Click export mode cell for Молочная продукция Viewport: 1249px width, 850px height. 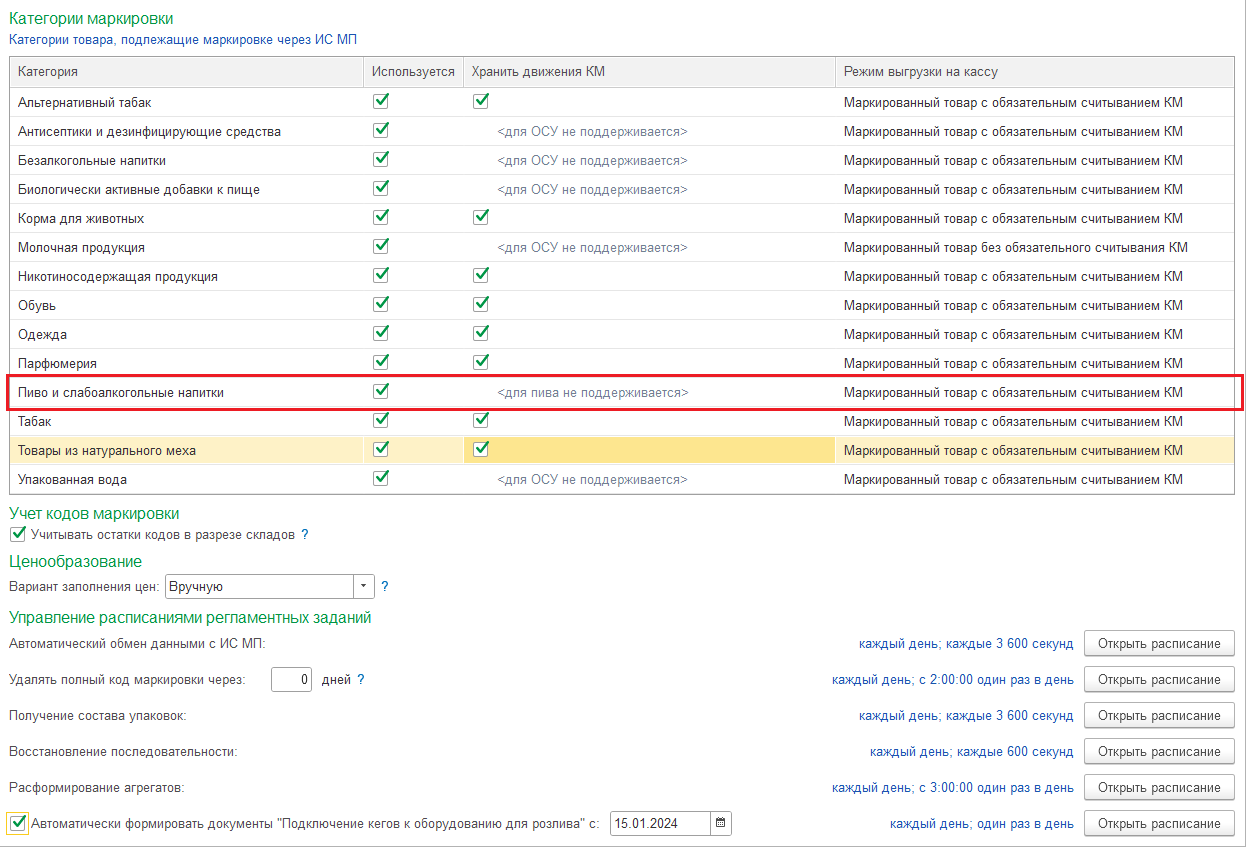pos(1015,248)
